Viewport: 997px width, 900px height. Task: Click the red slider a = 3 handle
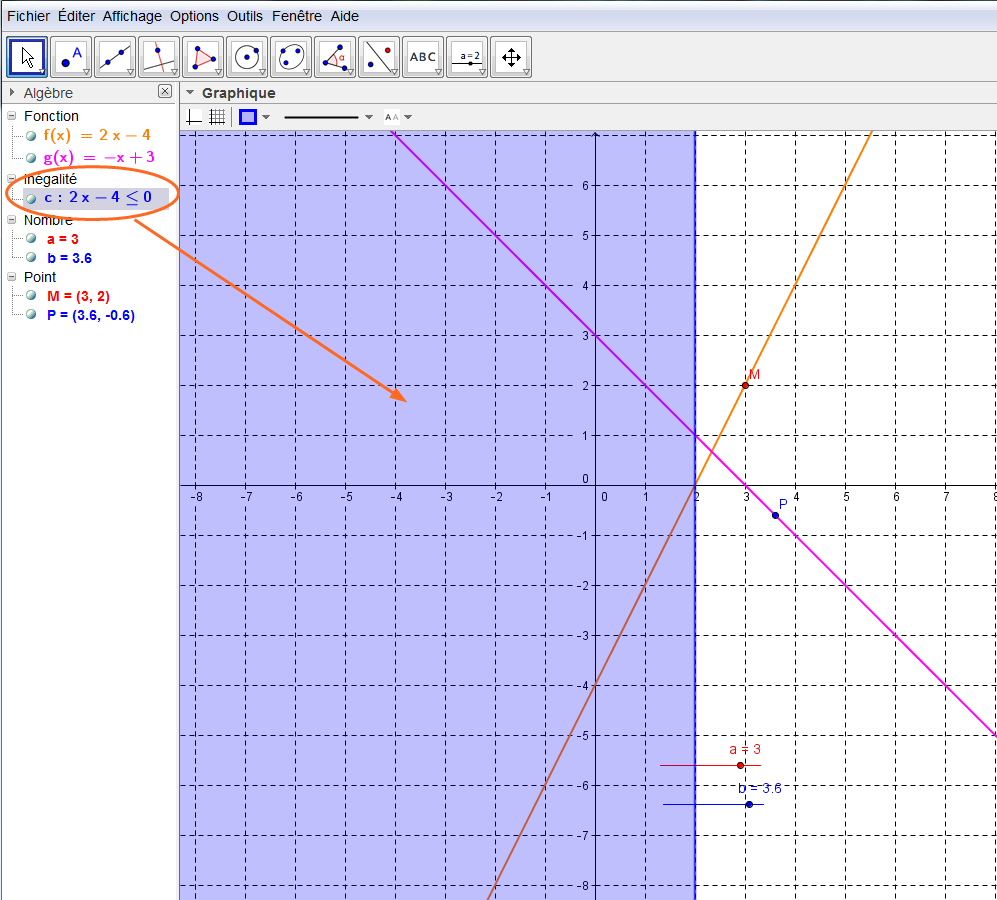[740, 765]
